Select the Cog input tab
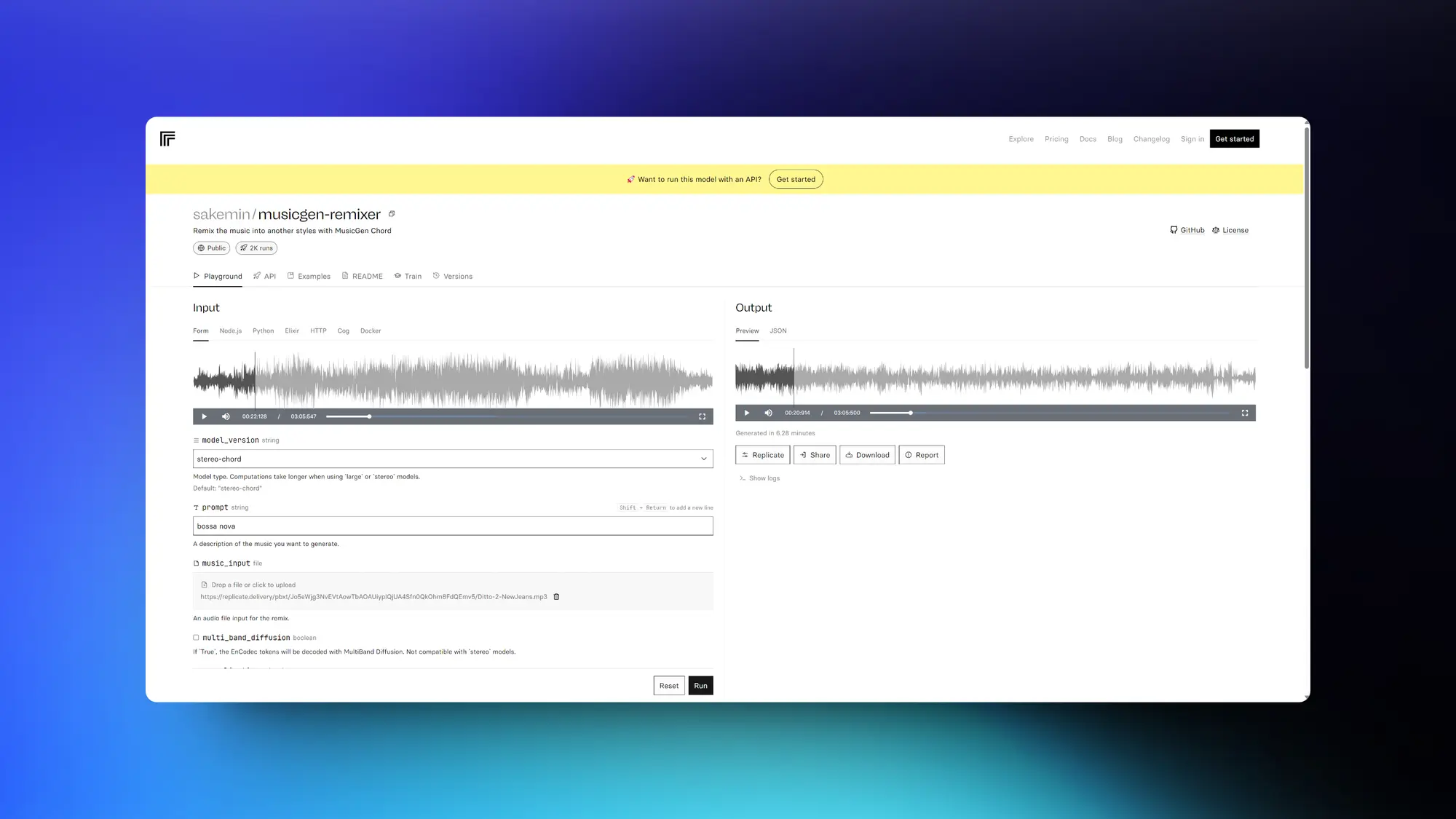The height and width of the screenshot is (819, 1456). 343,331
